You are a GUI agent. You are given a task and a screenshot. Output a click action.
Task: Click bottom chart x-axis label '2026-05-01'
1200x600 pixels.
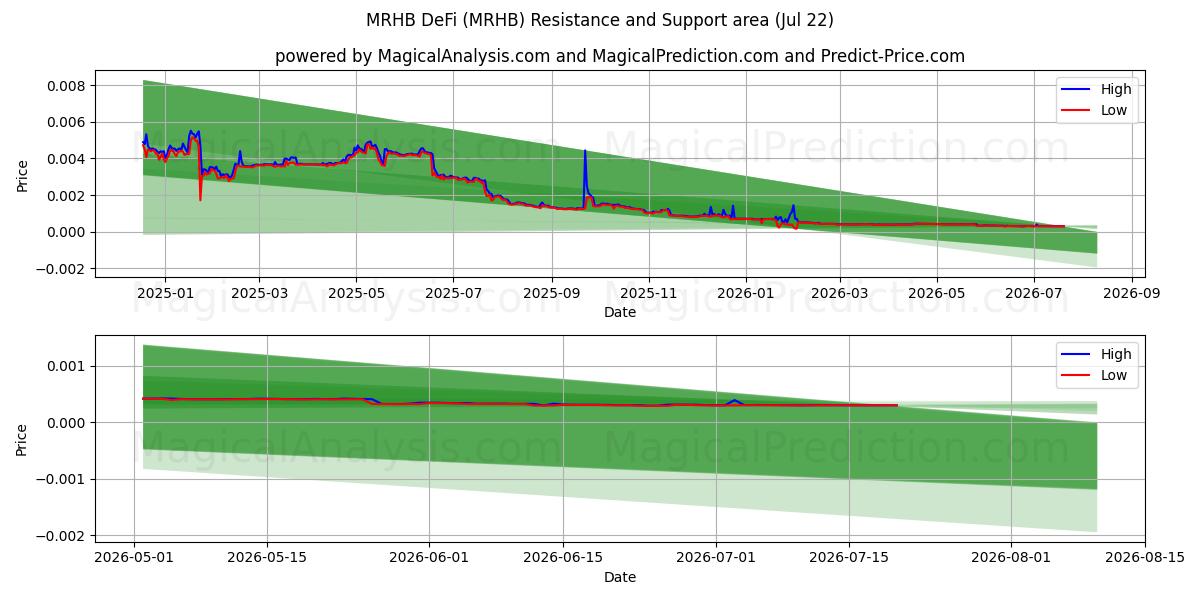click(x=135, y=559)
